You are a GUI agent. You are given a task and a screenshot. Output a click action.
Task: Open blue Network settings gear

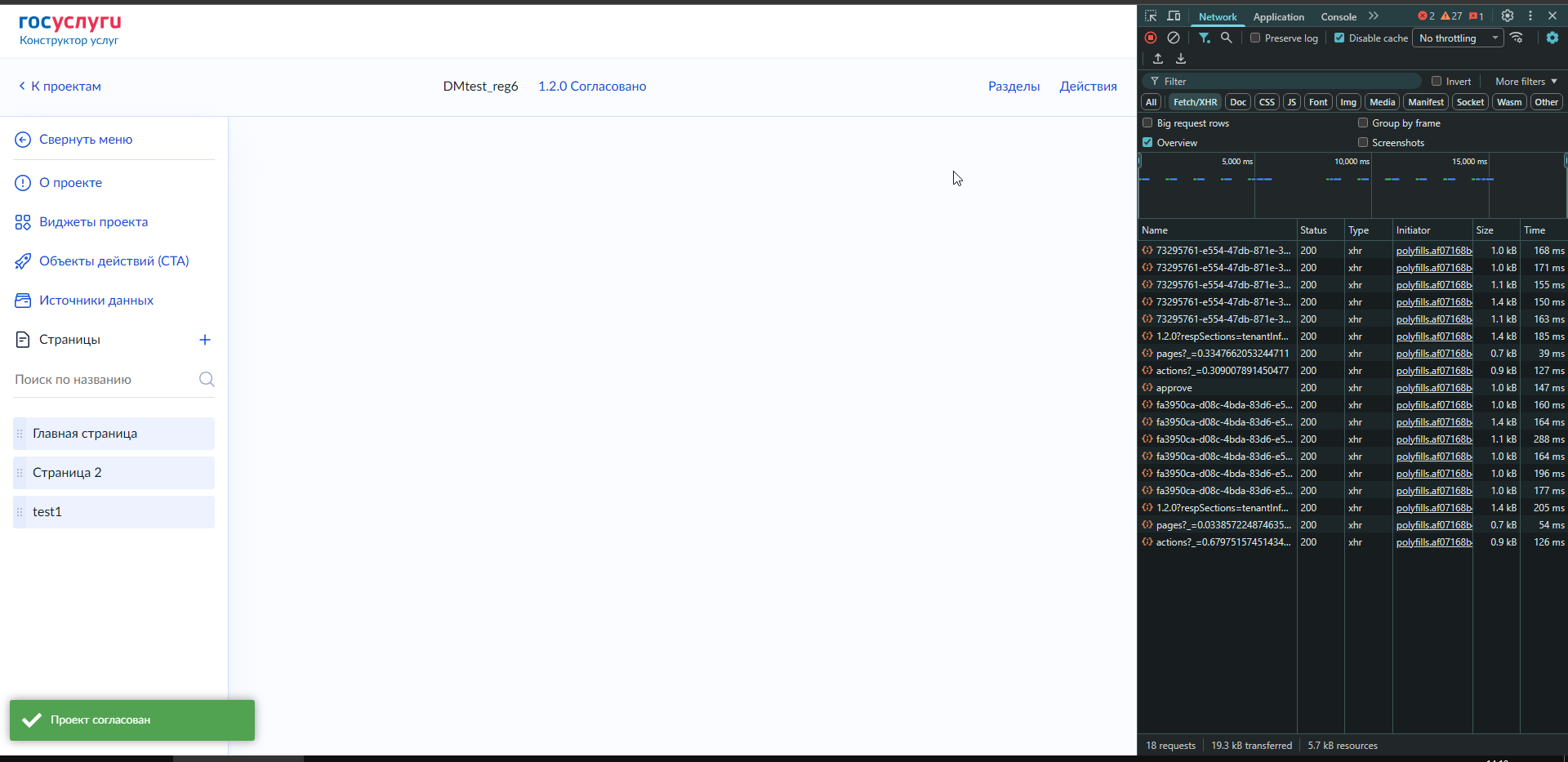tap(1552, 38)
